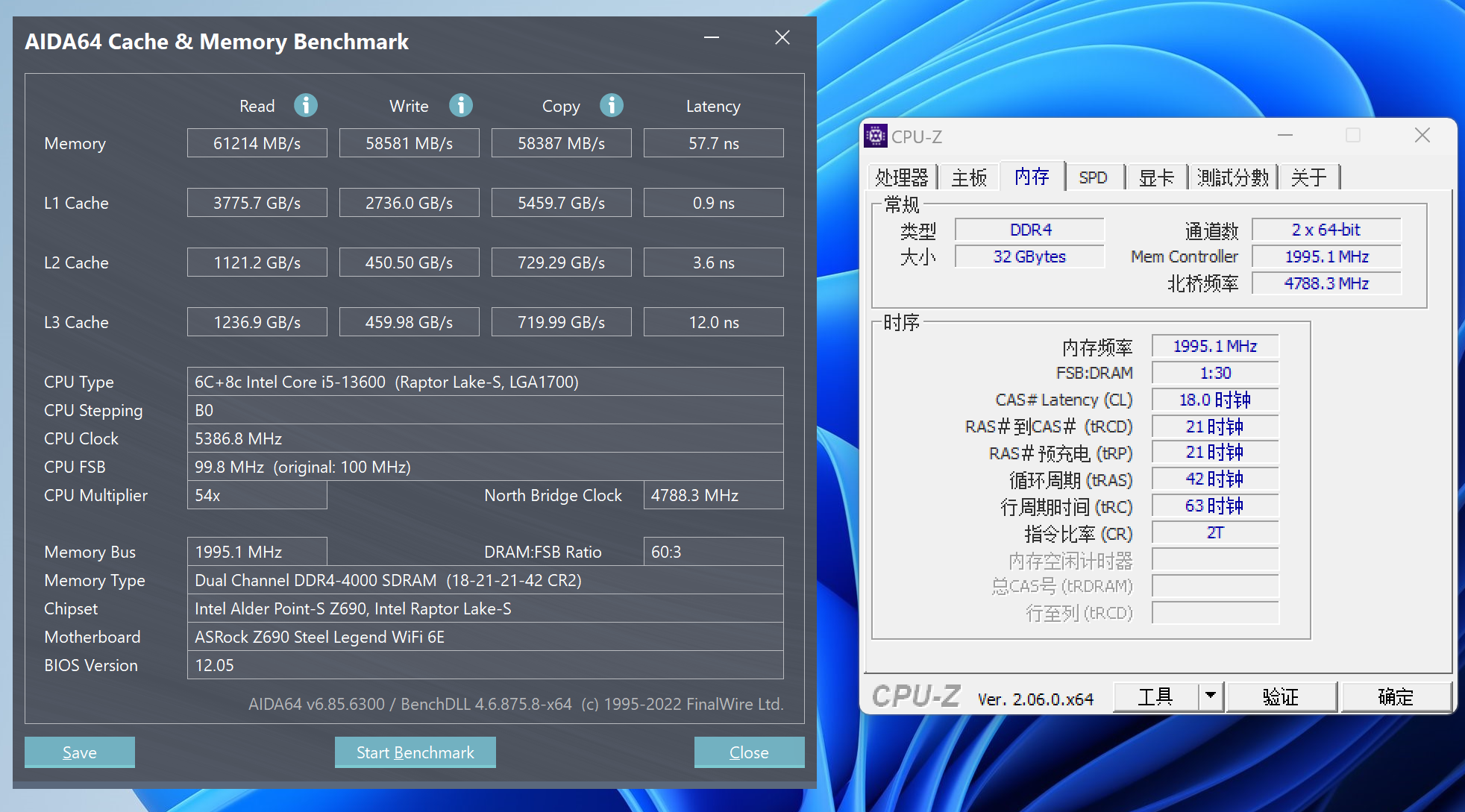
Task: Click the Copy info icon
Action: pyautogui.click(x=611, y=105)
